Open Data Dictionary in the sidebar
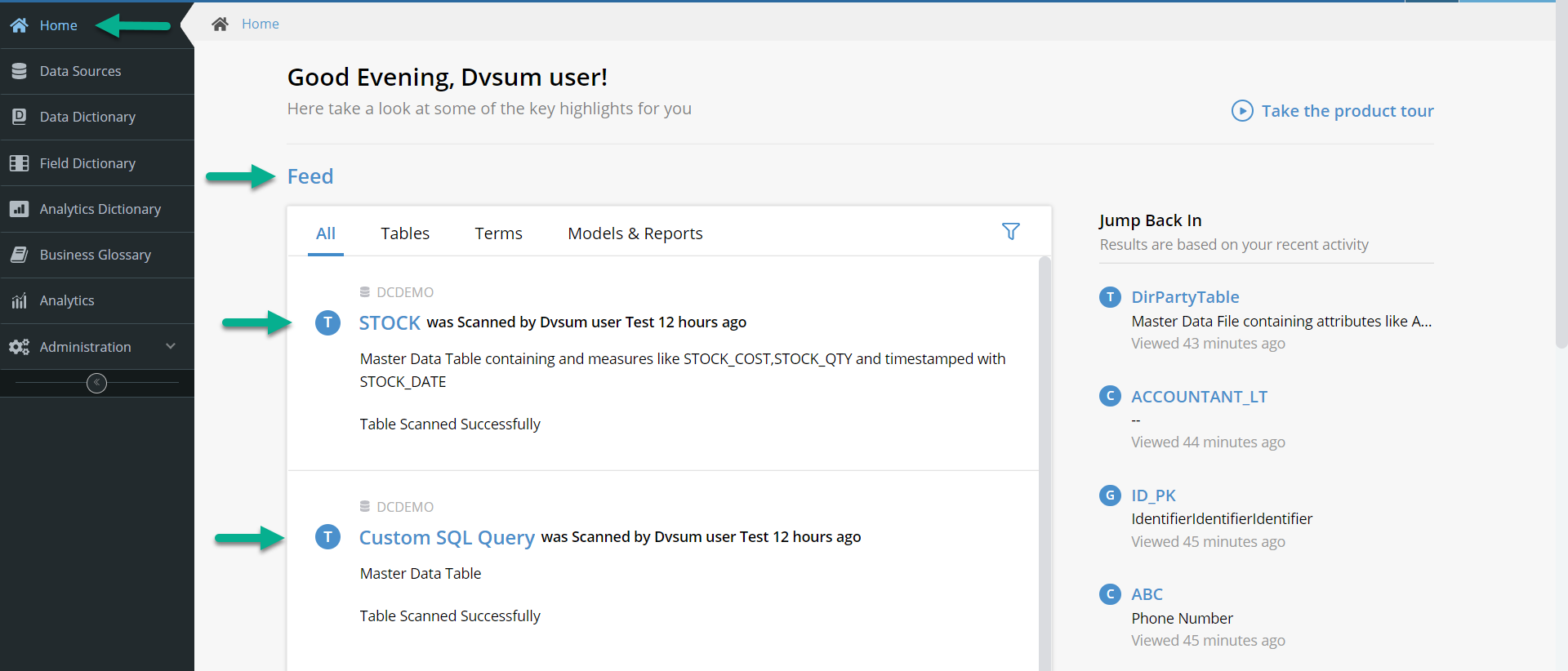The height and width of the screenshot is (671, 1568). pos(97,117)
